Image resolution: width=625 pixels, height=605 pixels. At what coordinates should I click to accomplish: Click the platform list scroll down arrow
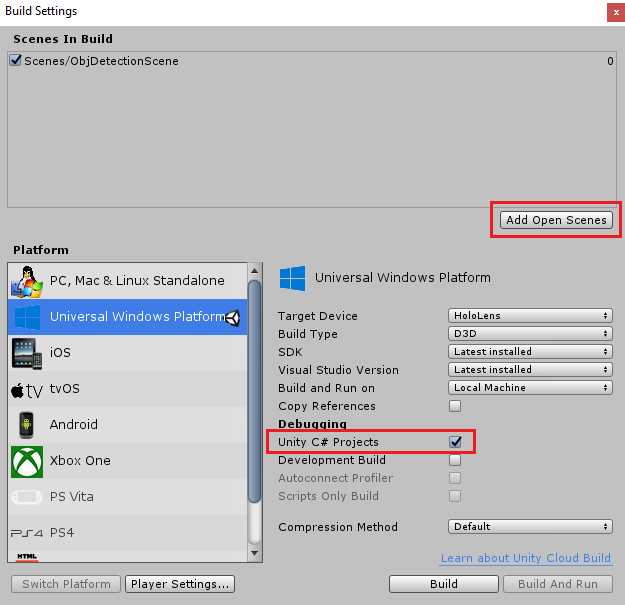click(x=255, y=554)
